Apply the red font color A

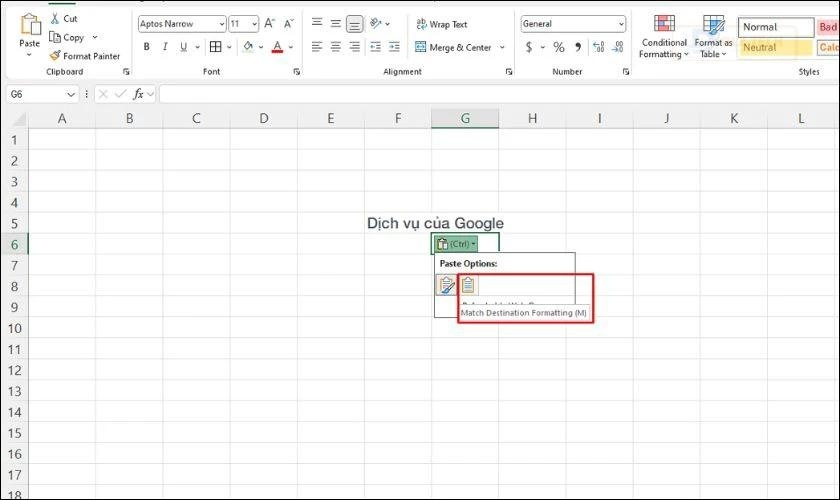point(277,47)
